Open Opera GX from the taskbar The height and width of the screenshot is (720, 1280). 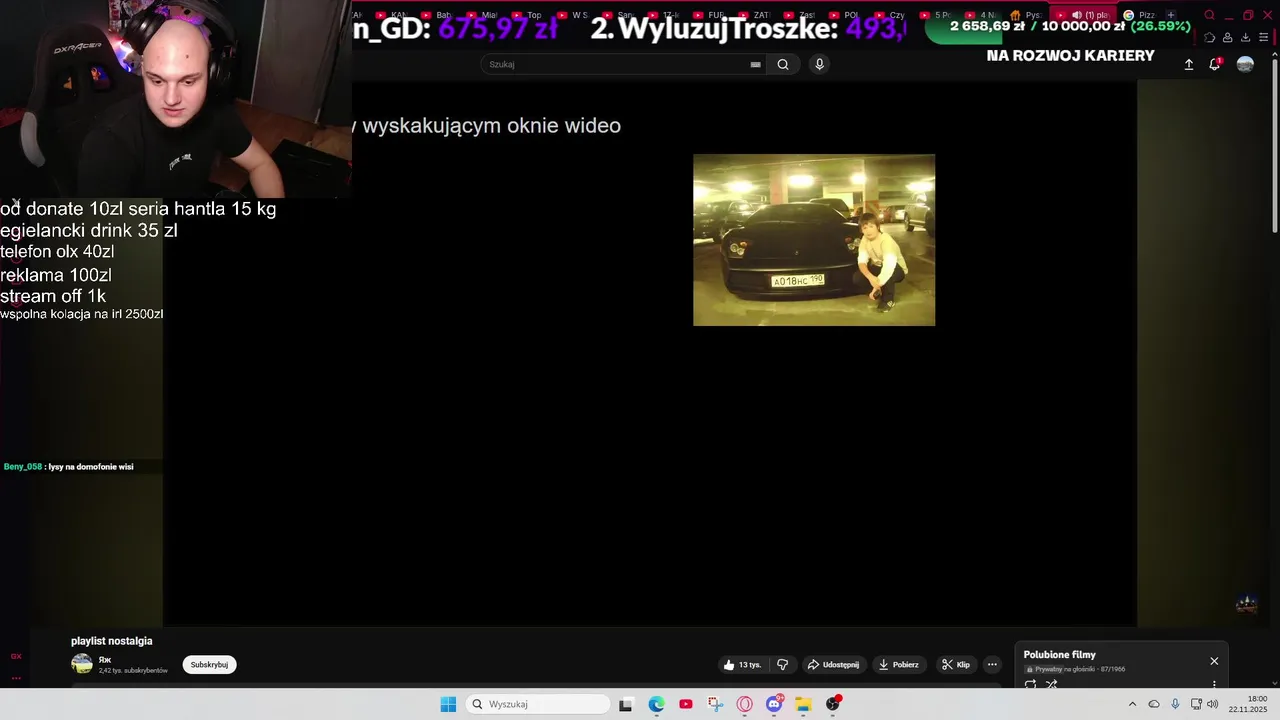pyautogui.click(x=744, y=704)
